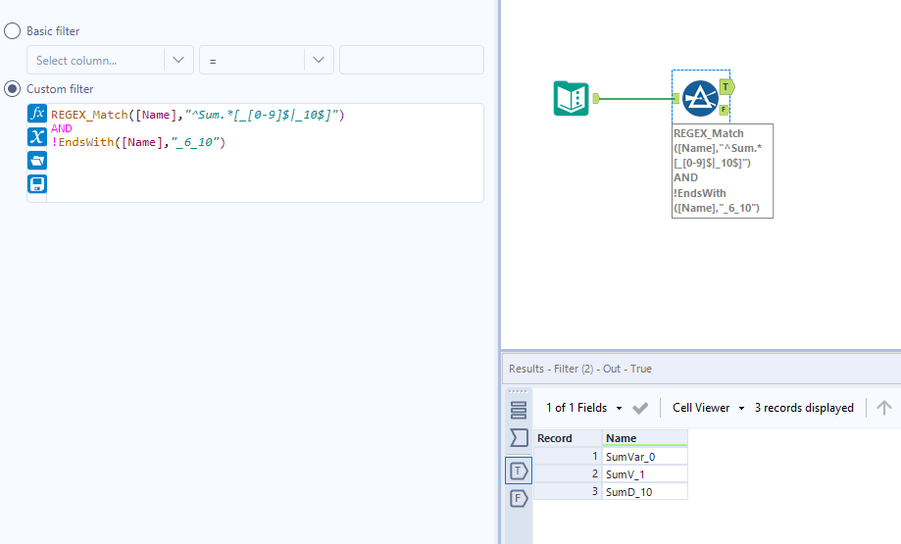Select the Basic filter radio button
This screenshot has height=544, width=901.
[x=12, y=31]
